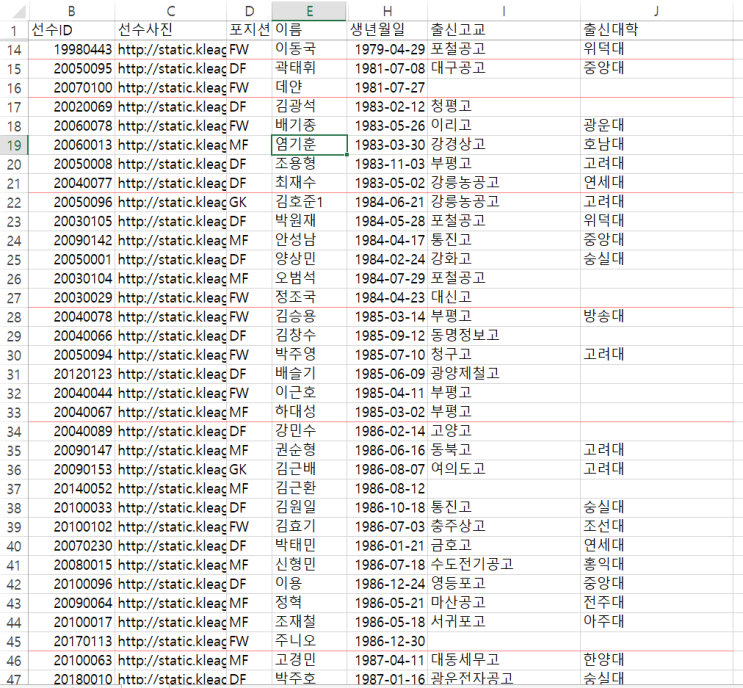Click birthdate 1984-07-29

(x=387, y=279)
